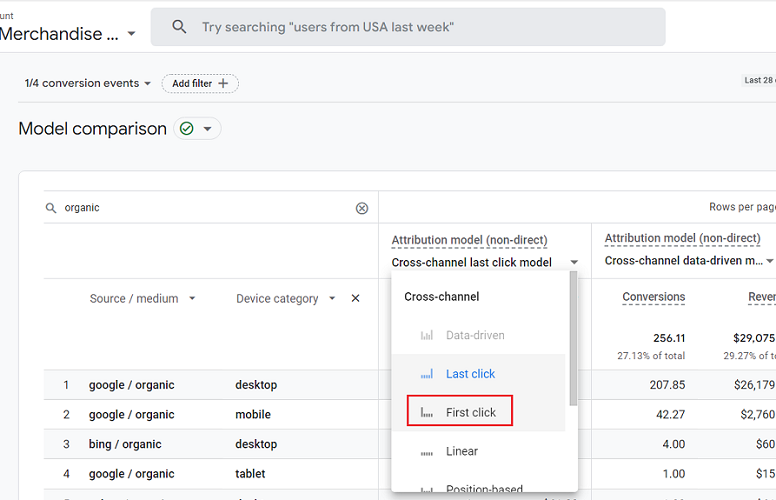This screenshot has height=500, width=776.
Task: Click the Data-driven bar chart icon
Action: [427, 335]
